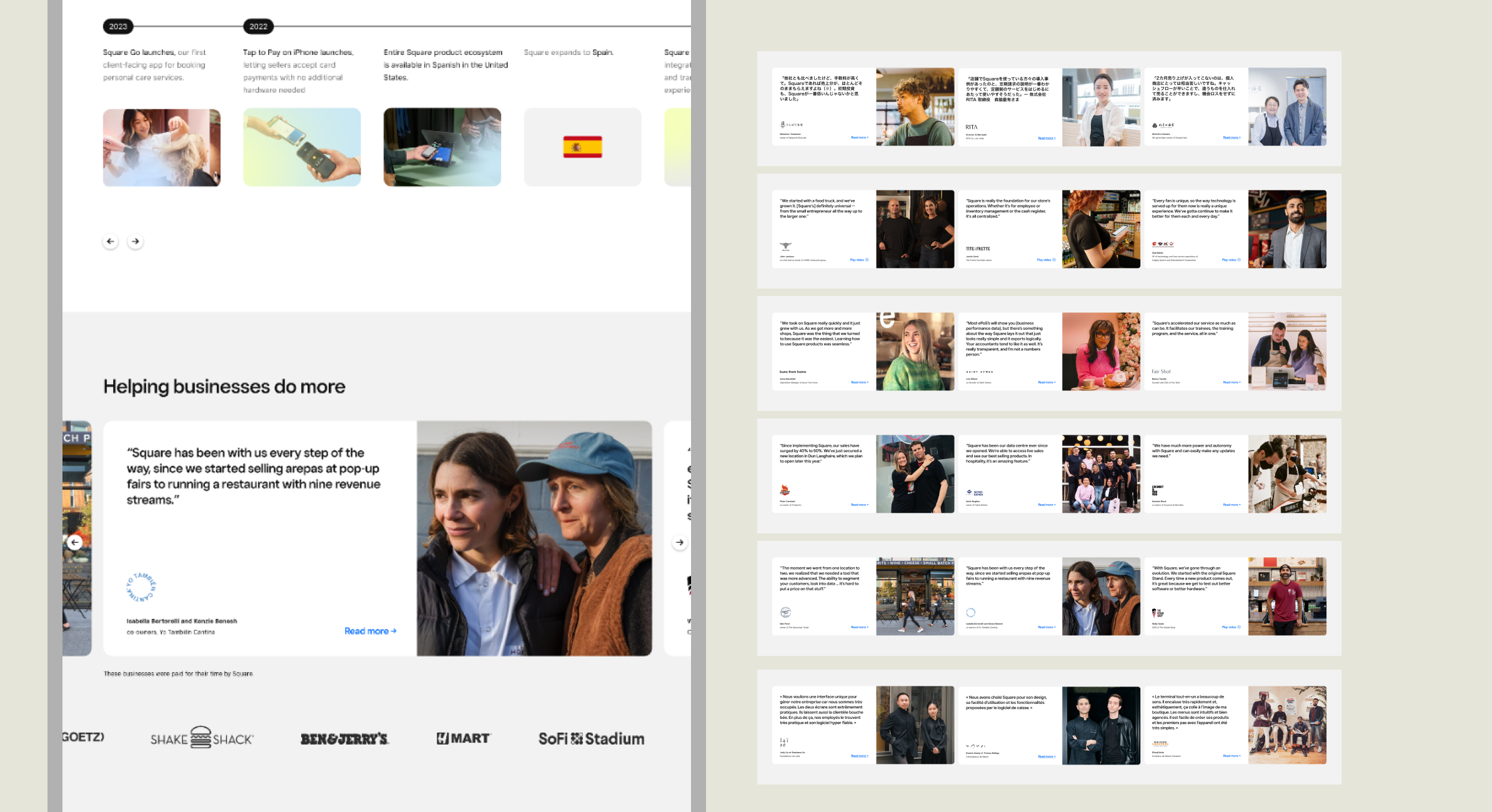Click the Shake Shack logo
1492x812 pixels.
coord(202,738)
